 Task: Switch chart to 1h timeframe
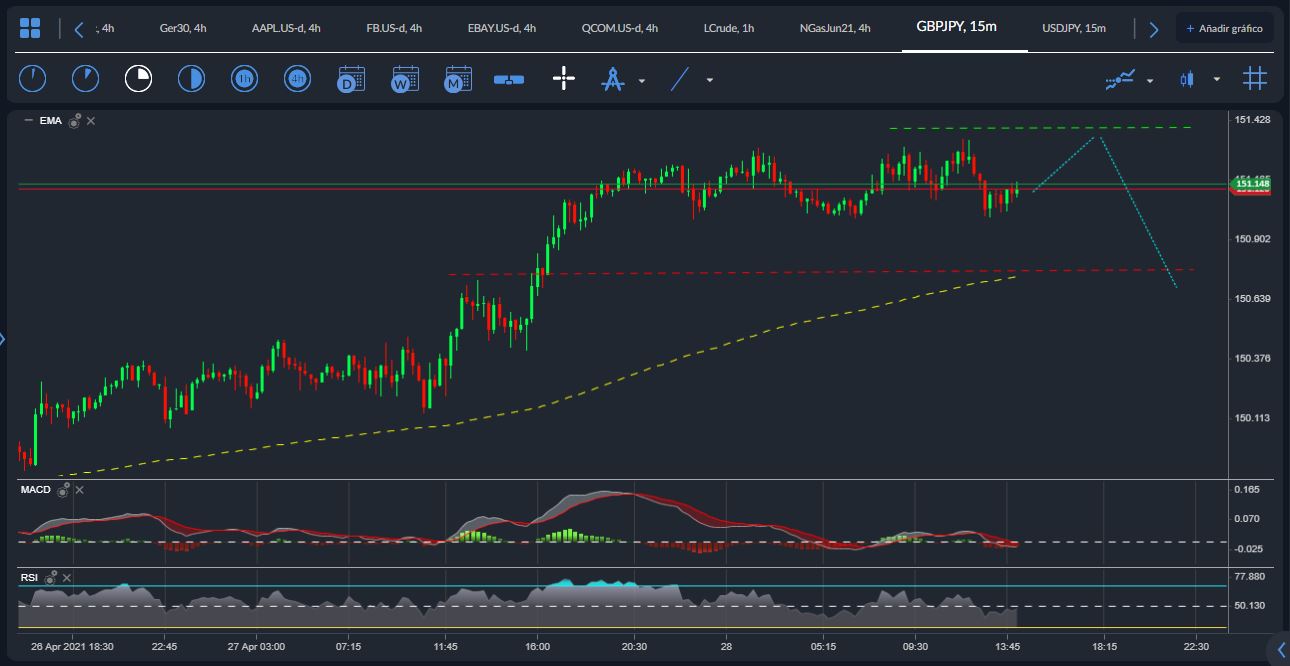(244, 78)
